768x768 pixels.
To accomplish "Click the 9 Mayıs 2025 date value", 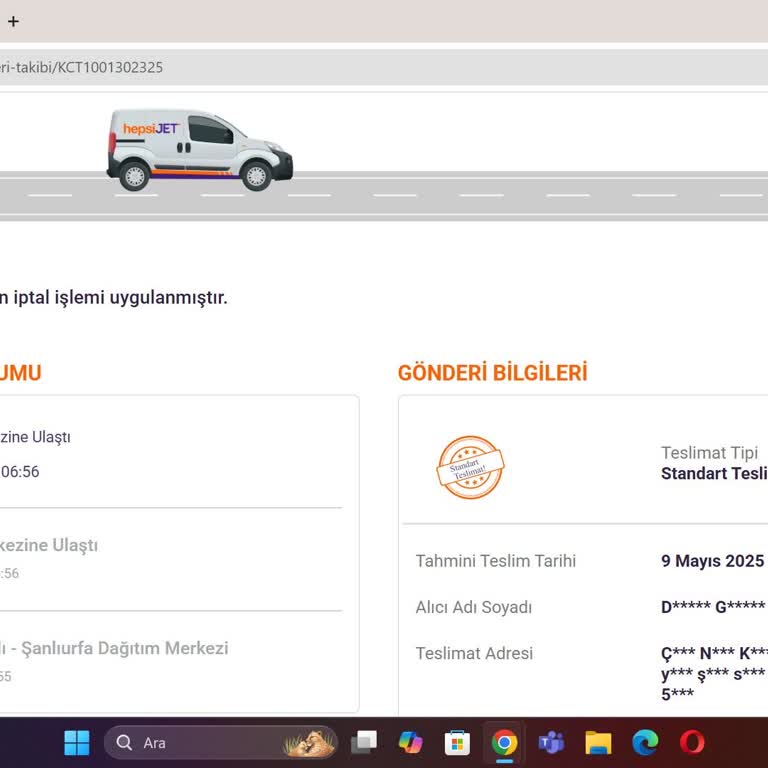I will [x=713, y=561].
